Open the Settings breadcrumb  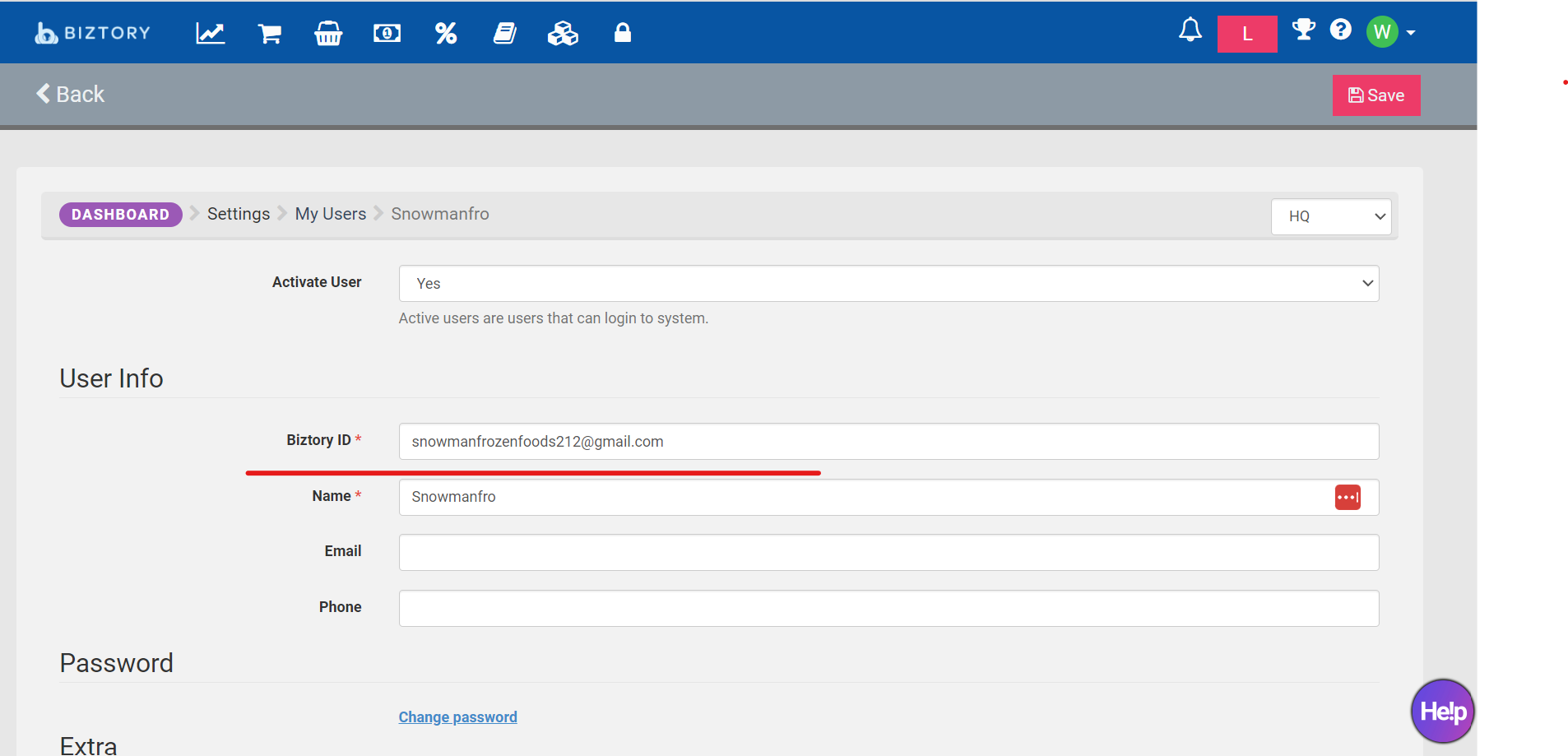click(239, 214)
